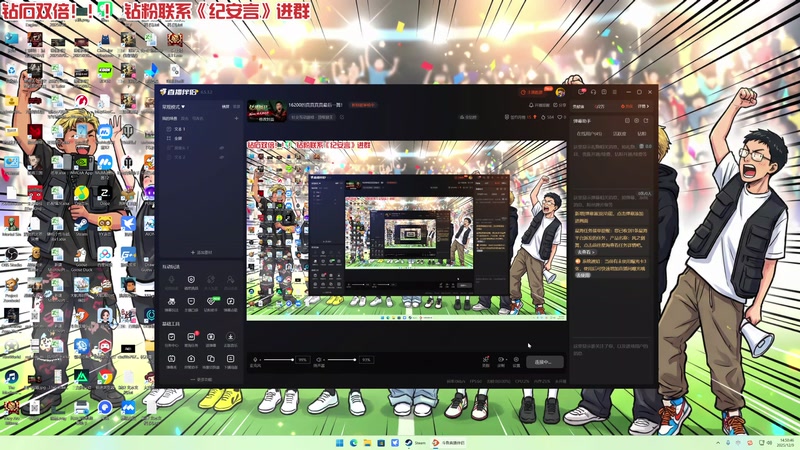Select the orange flame tab in the right panel

point(627,107)
